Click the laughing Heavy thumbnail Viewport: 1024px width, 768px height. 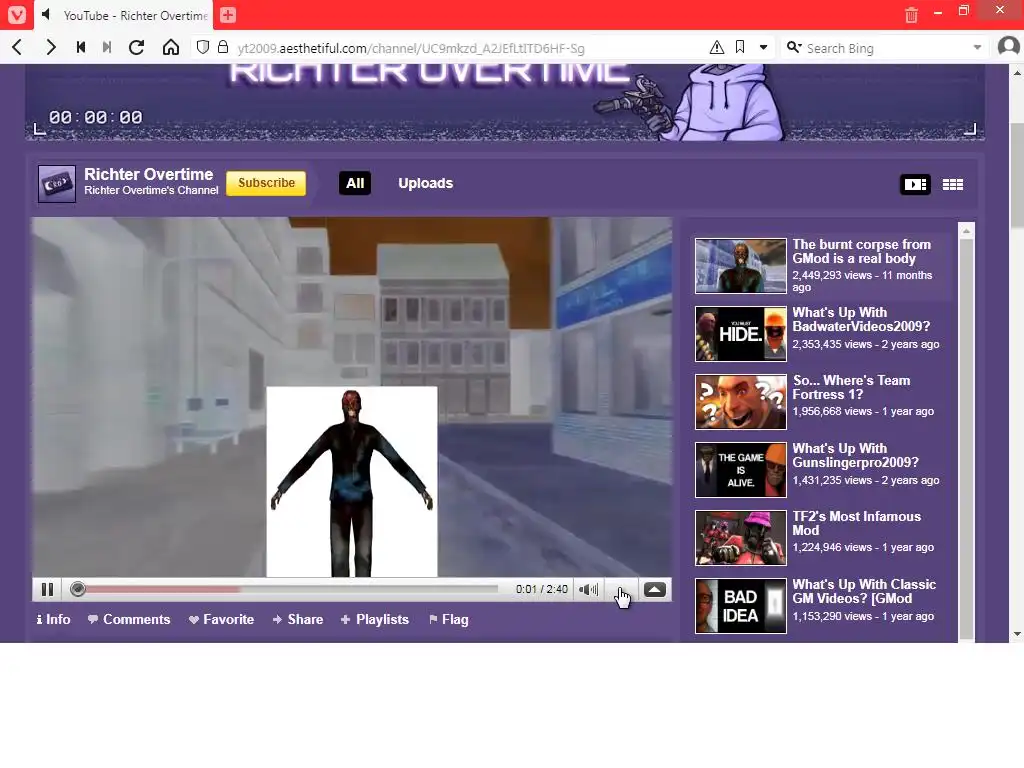click(x=741, y=402)
